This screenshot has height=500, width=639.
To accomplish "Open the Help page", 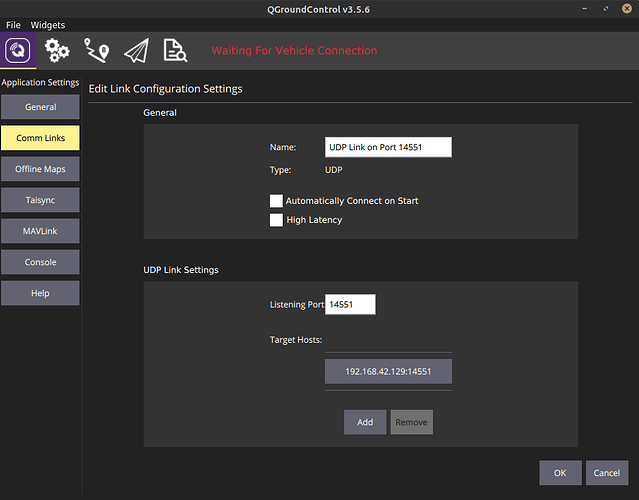I will click(40, 293).
